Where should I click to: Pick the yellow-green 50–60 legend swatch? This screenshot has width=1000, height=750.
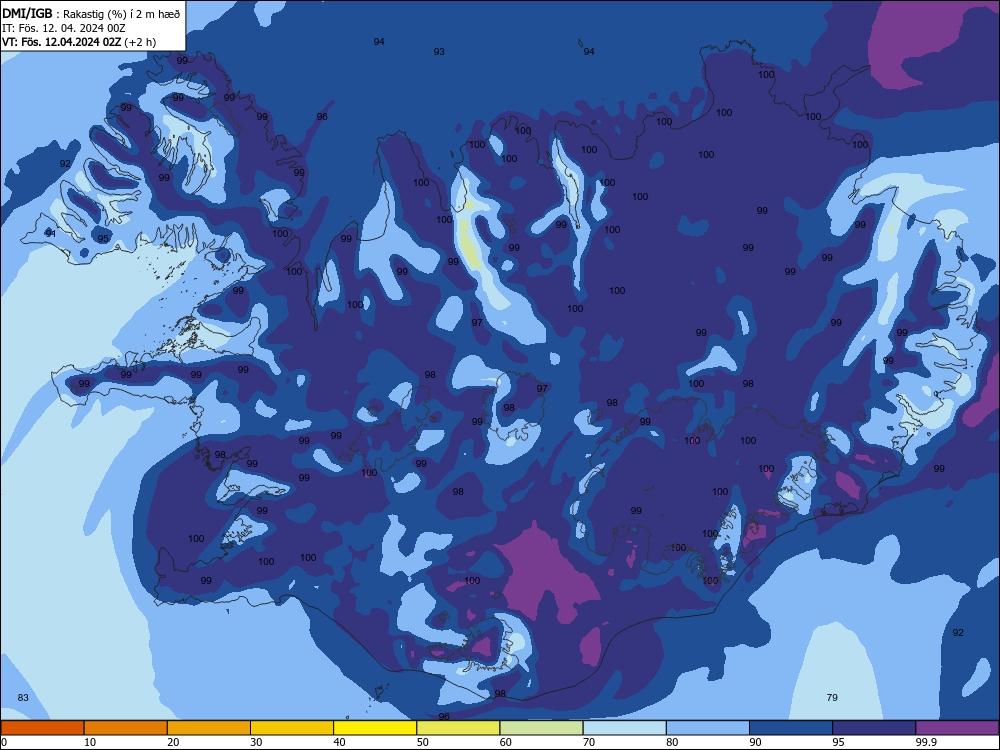(459, 728)
